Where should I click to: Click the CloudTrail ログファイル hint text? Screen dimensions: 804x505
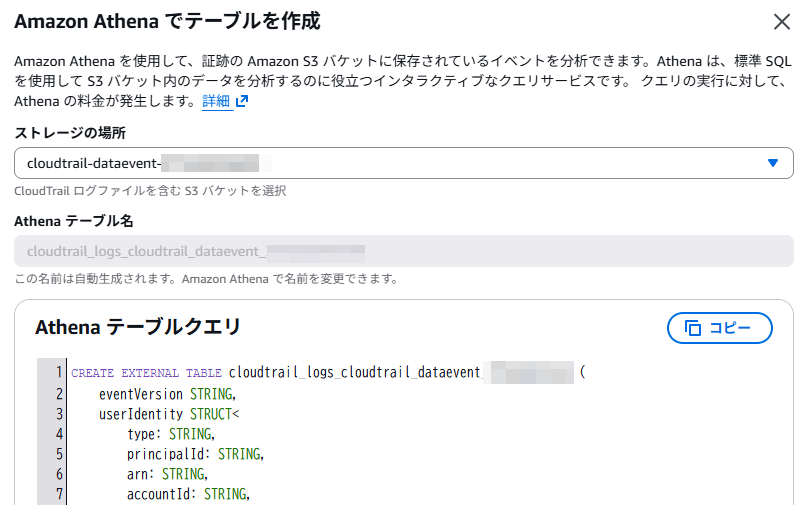150,191
